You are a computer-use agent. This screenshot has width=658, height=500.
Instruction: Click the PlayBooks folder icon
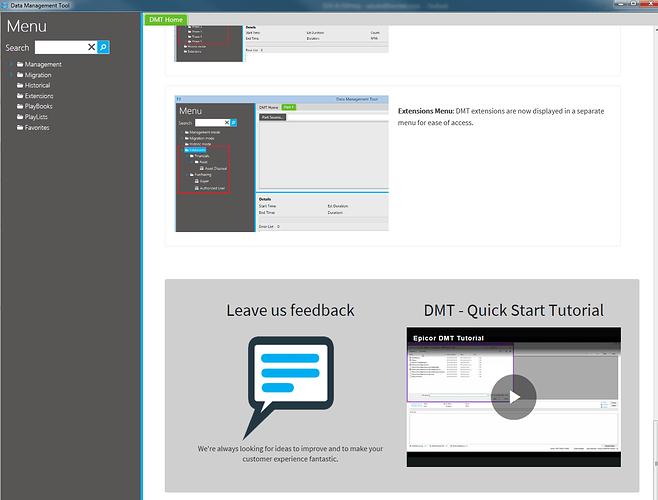pyautogui.click(x=20, y=106)
